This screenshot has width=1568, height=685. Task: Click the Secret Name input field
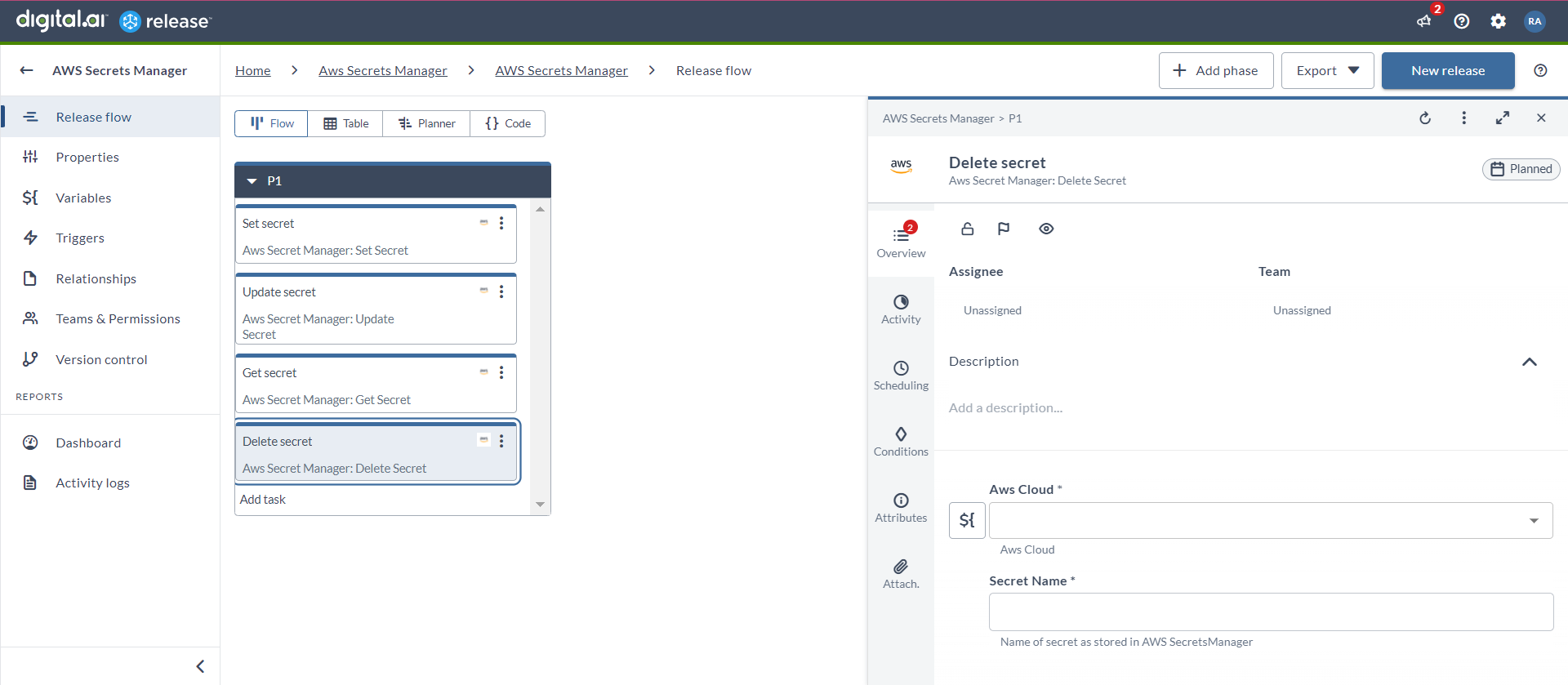point(1270,612)
